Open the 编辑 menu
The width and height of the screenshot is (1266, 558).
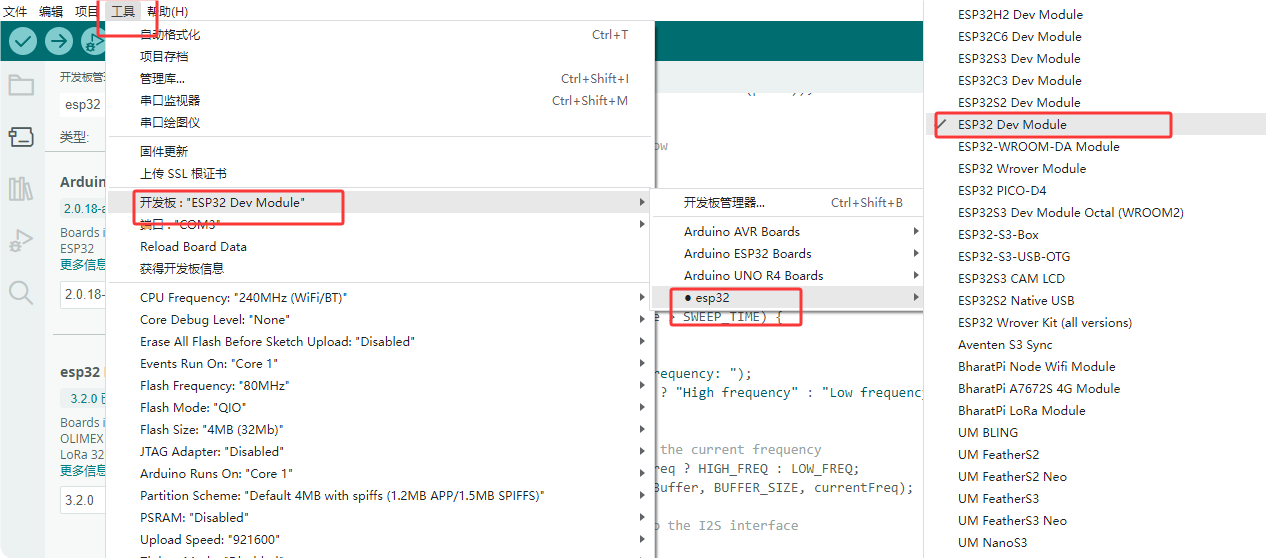tap(51, 11)
